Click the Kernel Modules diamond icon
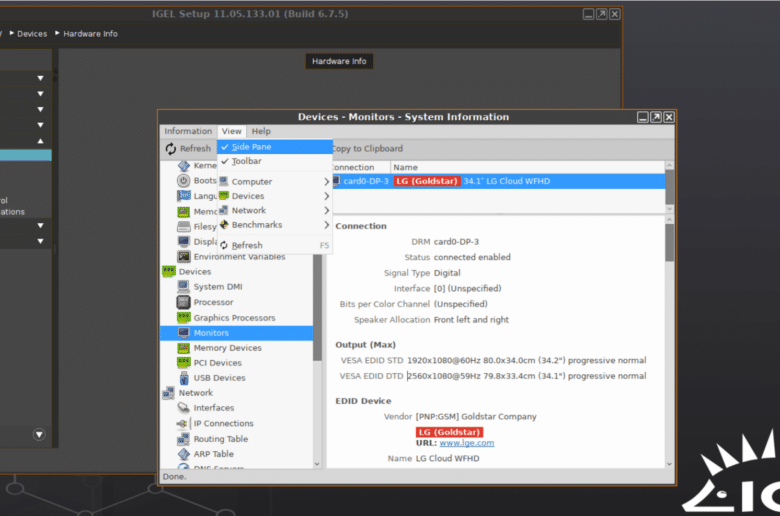 tap(184, 165)
